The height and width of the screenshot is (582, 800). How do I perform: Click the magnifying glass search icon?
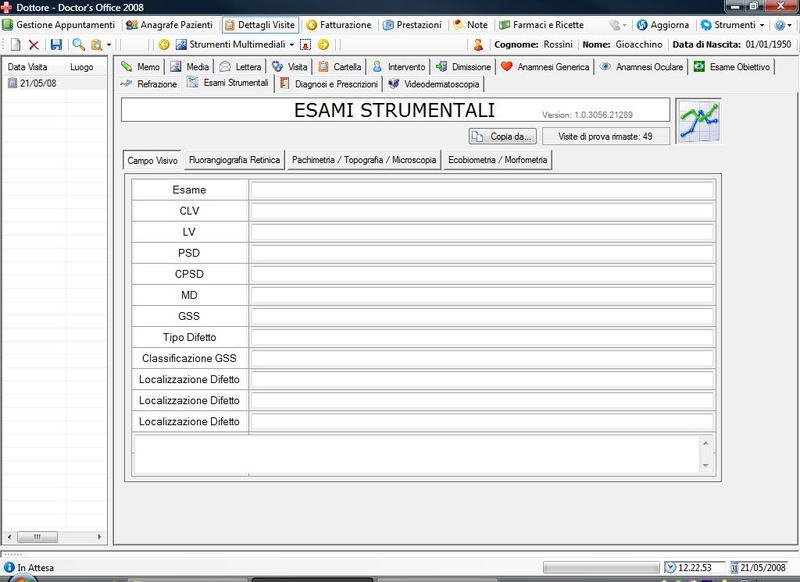point(79,45)
